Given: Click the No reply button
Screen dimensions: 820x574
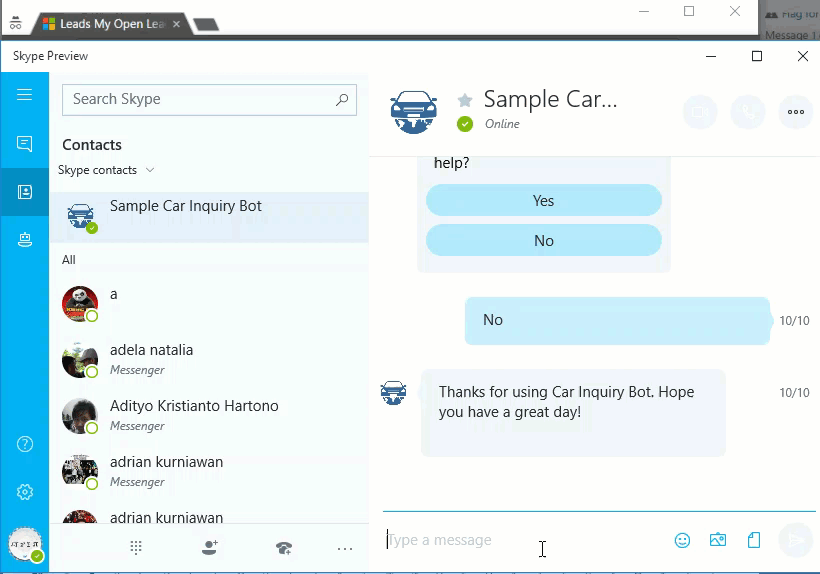Looking at the screenshot, I should 543,241.
